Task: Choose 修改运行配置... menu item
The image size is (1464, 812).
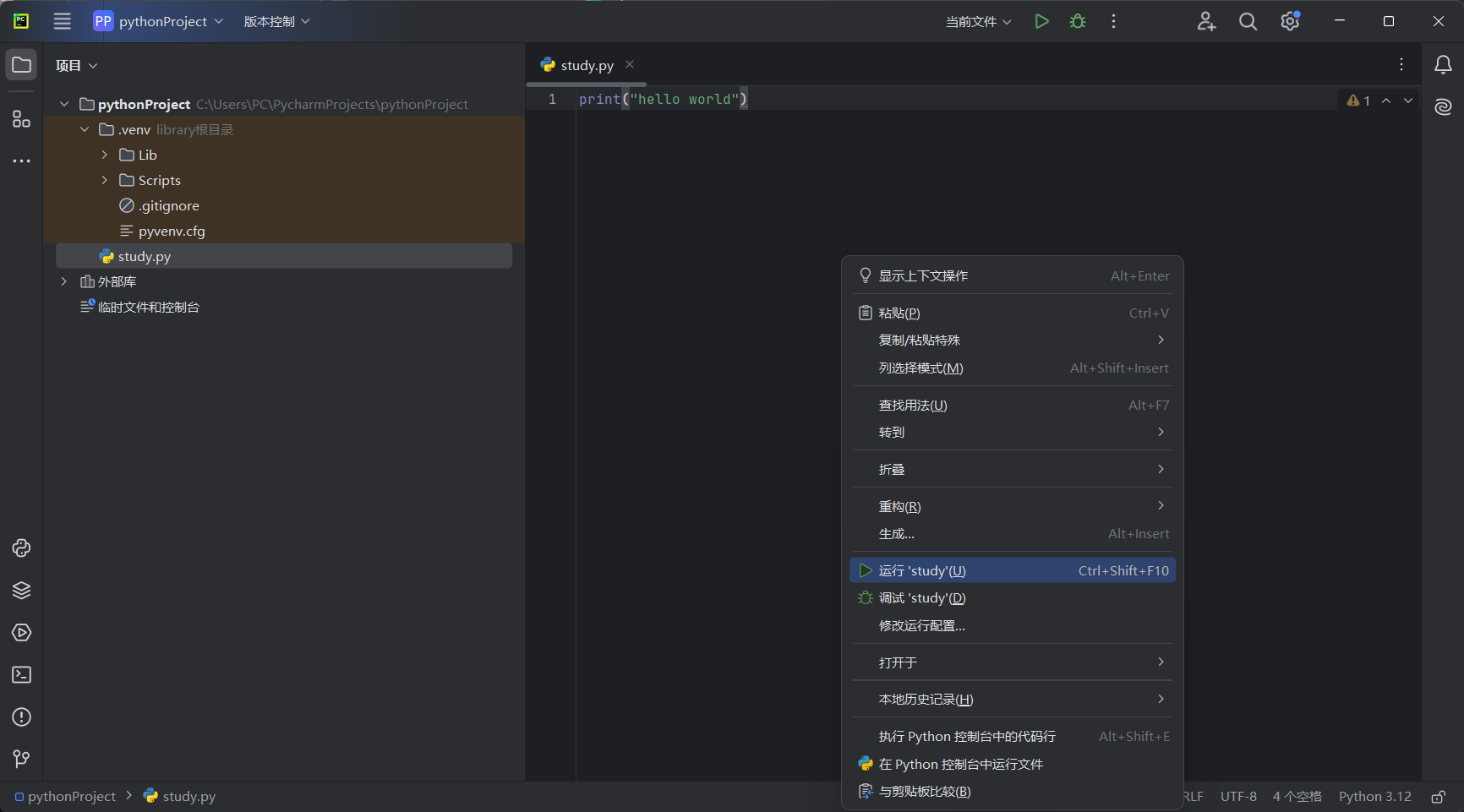Action: point(1013,625)
